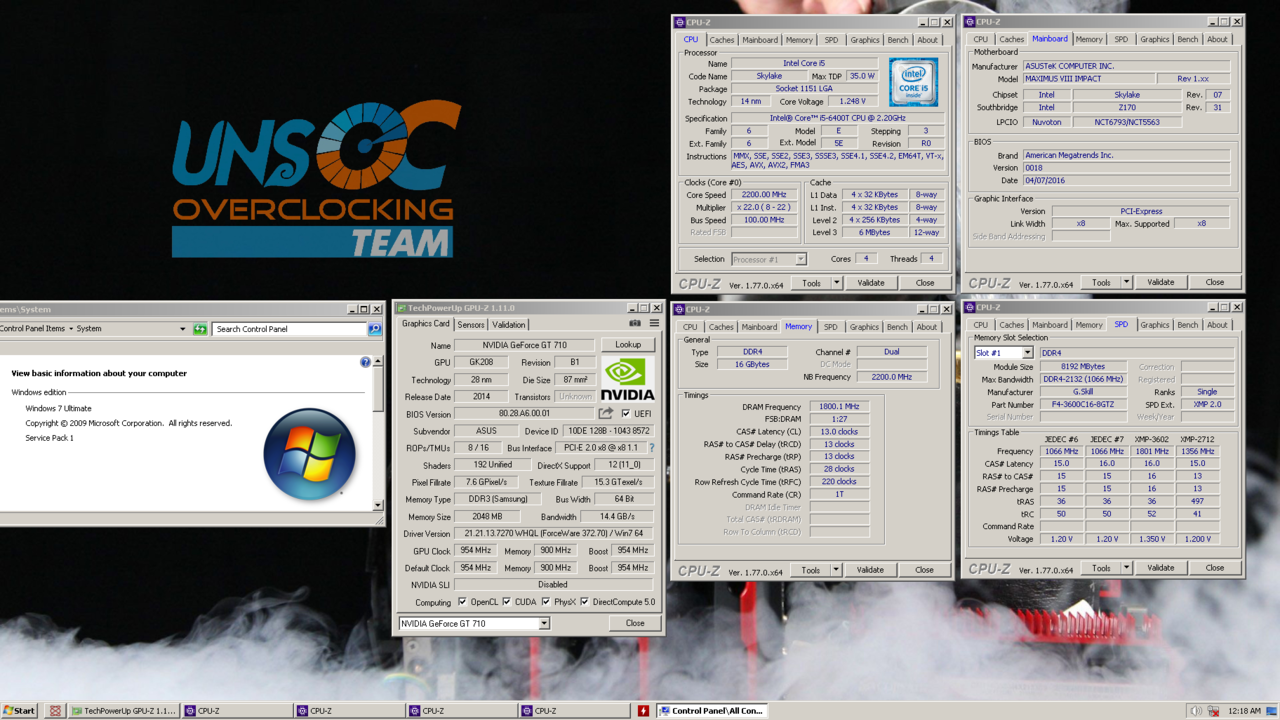1280x720 pixels.
Task: Open About tab in CPU-Z SPD window
Action: (x=1217, y=325)
